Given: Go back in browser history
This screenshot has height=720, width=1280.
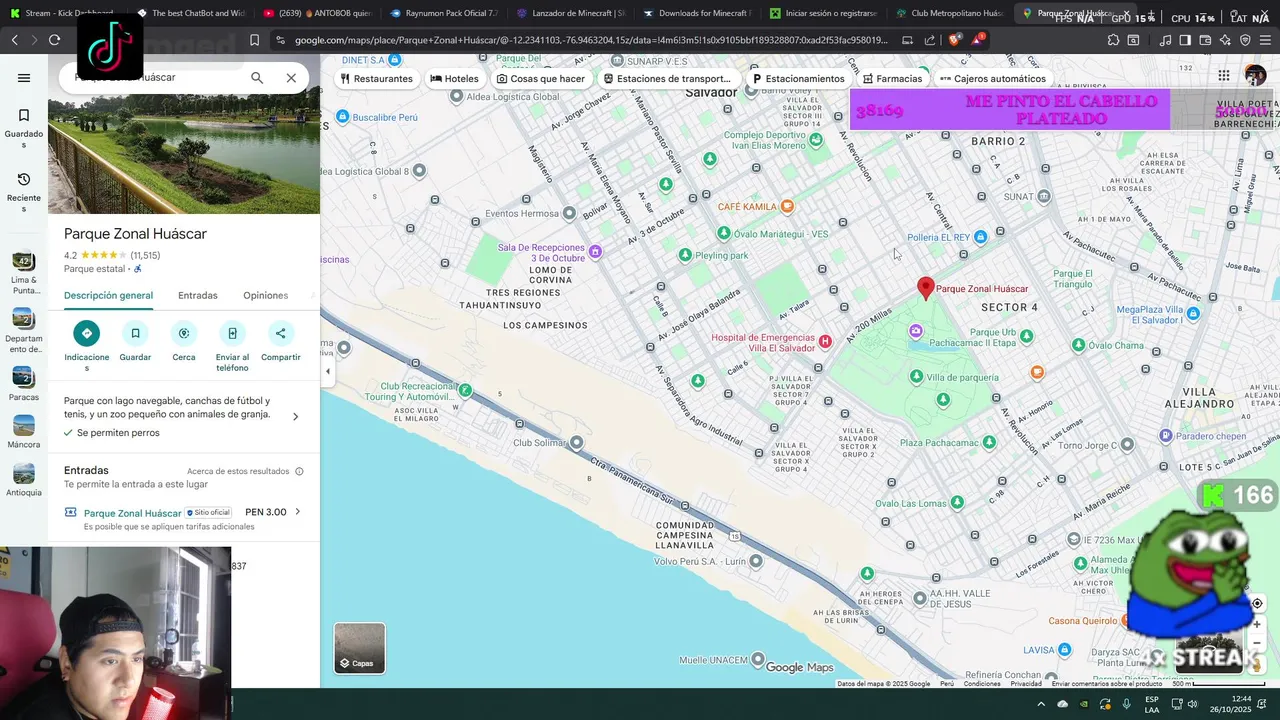Looking at the screenshot, I should (x=14, y=40).
